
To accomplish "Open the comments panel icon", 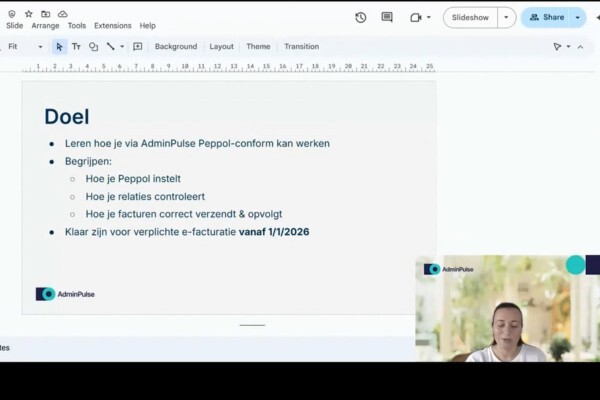I will [x=387, y=17].
